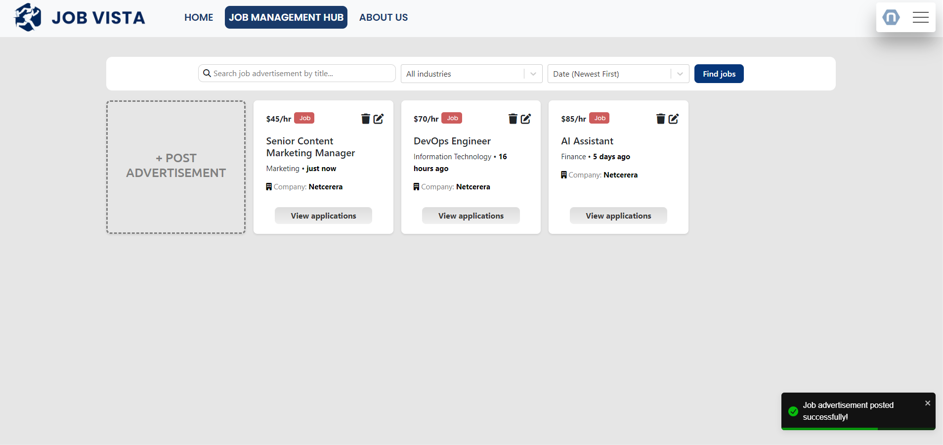
Task: View applications for DevOps Engineer
Action: pyautogui.click(x=471, y=216)
